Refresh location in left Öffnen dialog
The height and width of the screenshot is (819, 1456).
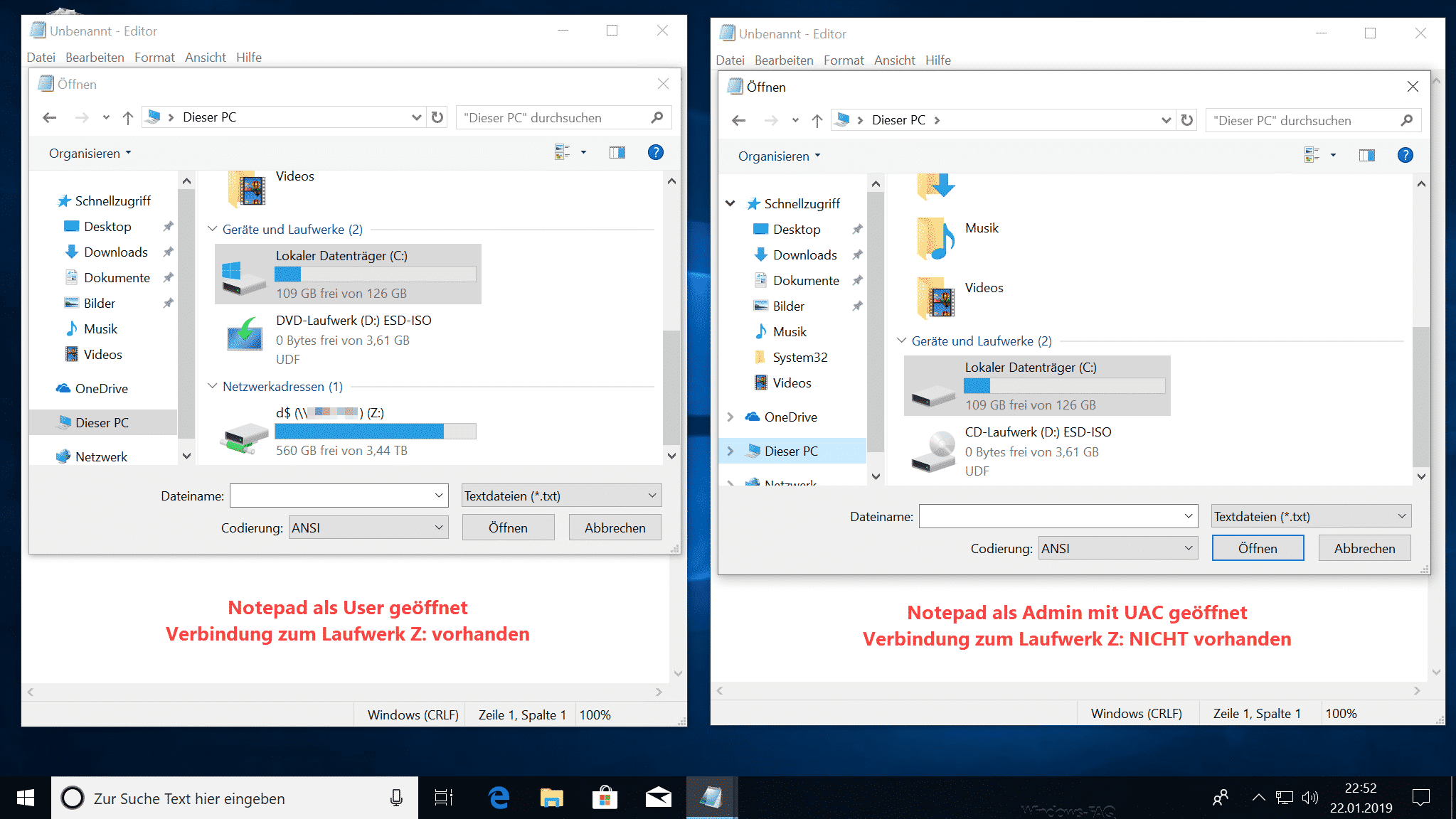click(437, 117)
